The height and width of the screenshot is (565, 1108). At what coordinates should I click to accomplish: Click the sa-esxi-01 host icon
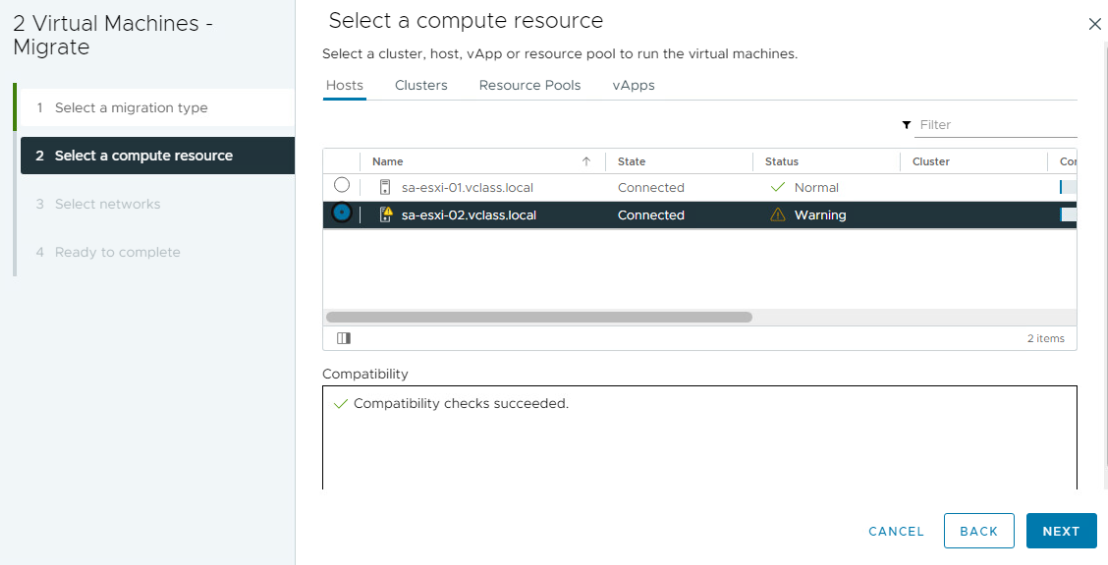click(385, 187)
